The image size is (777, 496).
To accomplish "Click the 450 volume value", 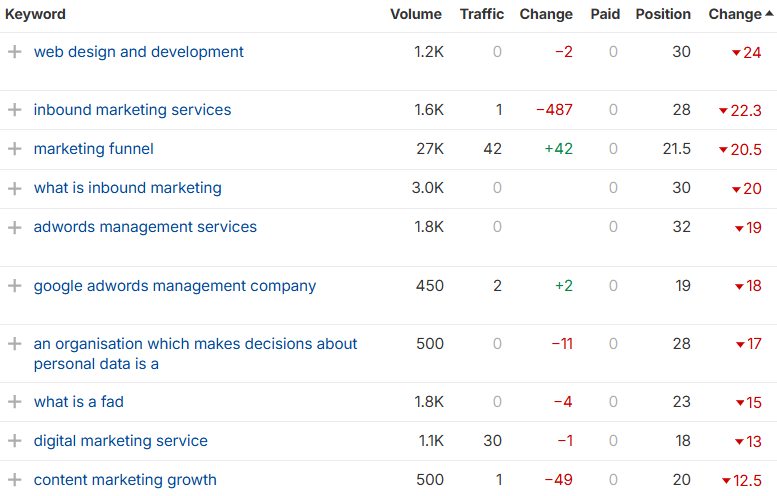I will coord(430,286).
